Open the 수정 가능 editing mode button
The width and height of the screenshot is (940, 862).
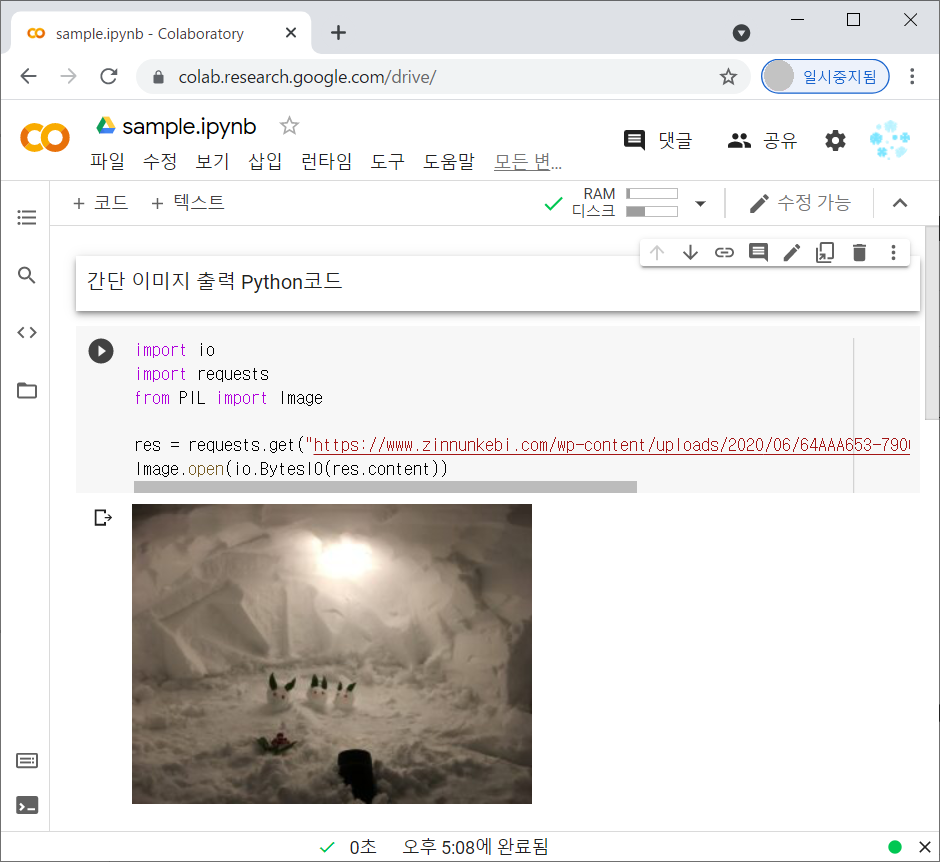pos(800,203)
